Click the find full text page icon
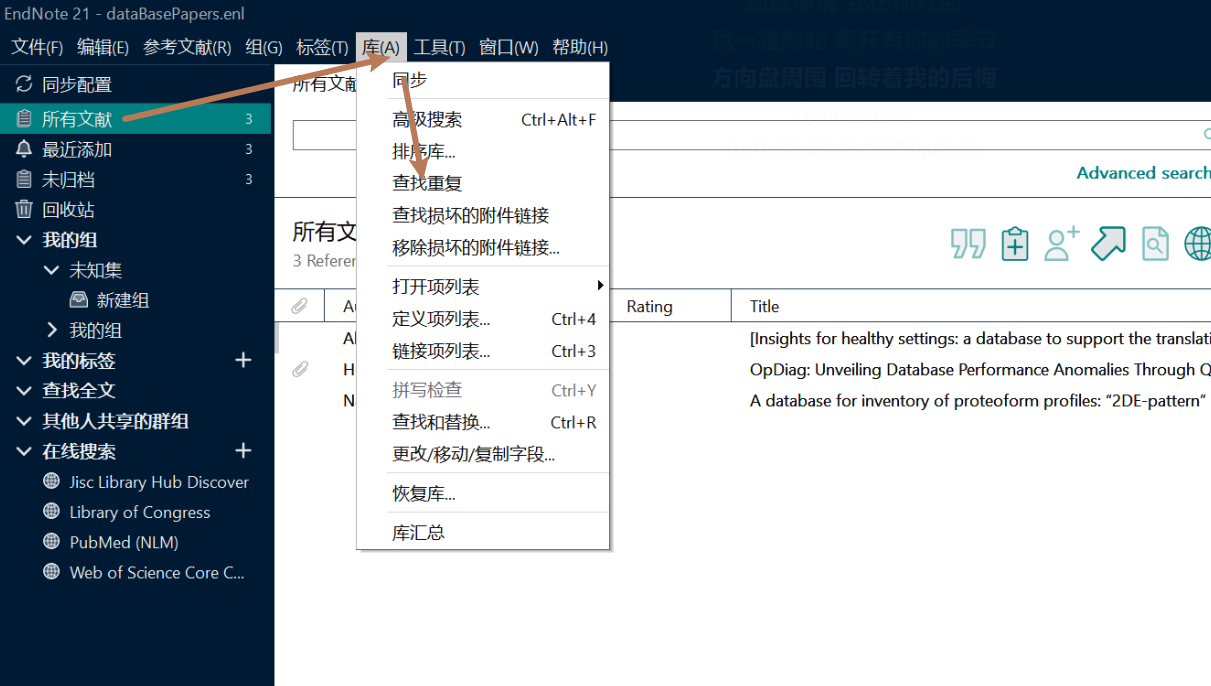This screenshot has width=1211, height=686. point(1155,244)
